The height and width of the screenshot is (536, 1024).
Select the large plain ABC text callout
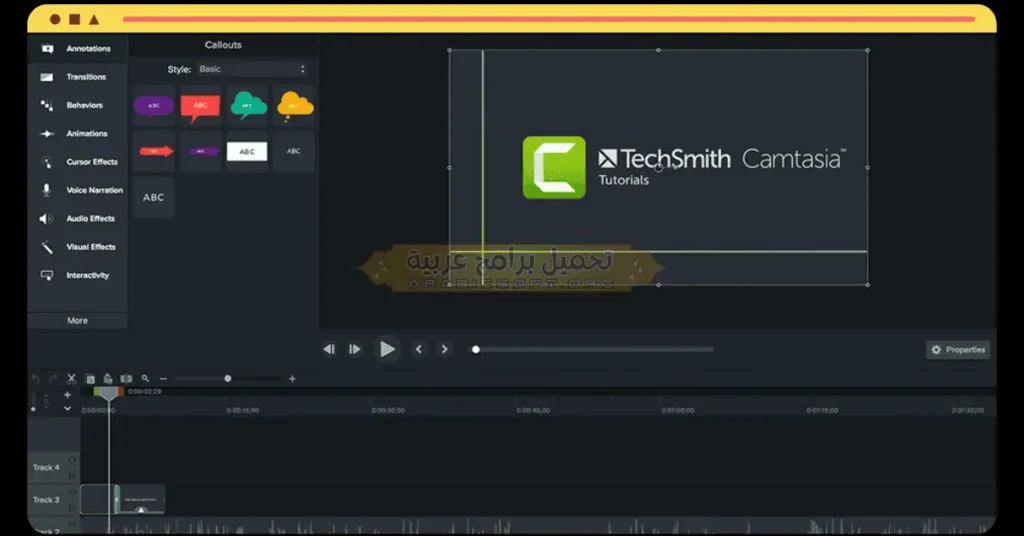[154, 197]
